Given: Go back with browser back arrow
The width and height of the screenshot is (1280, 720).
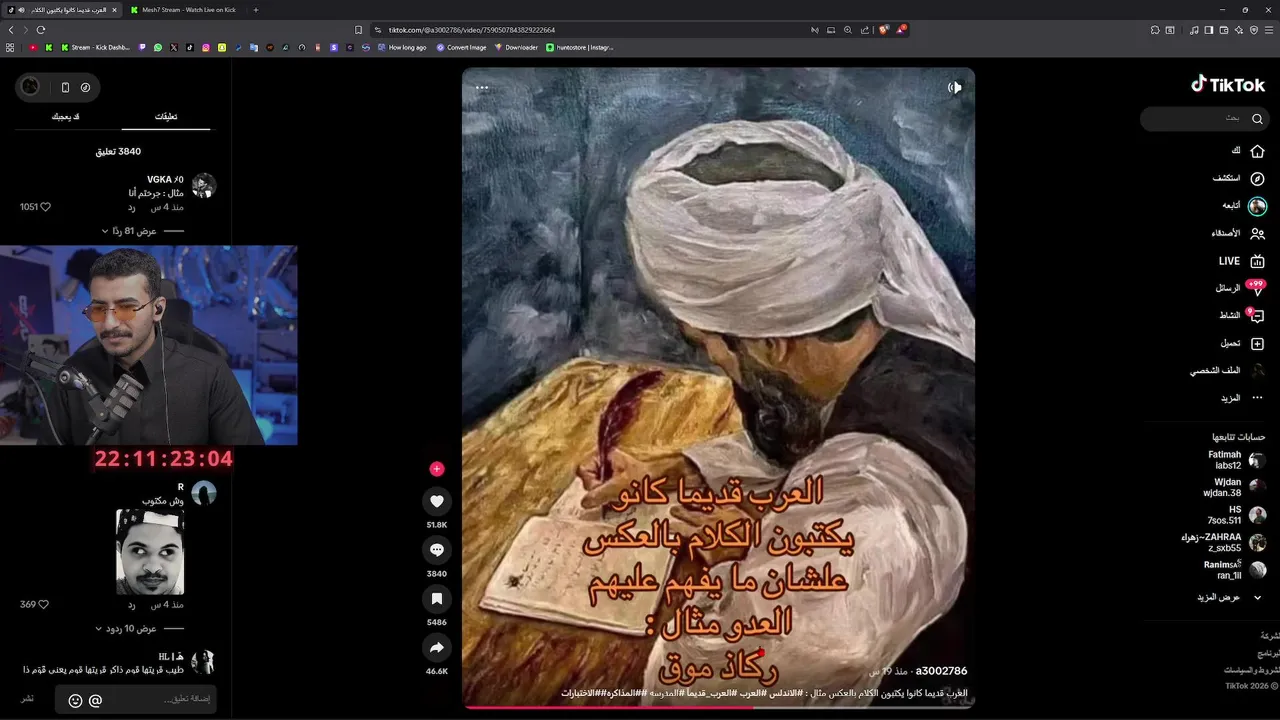Looking at the screenshot, I should (11, 30).
